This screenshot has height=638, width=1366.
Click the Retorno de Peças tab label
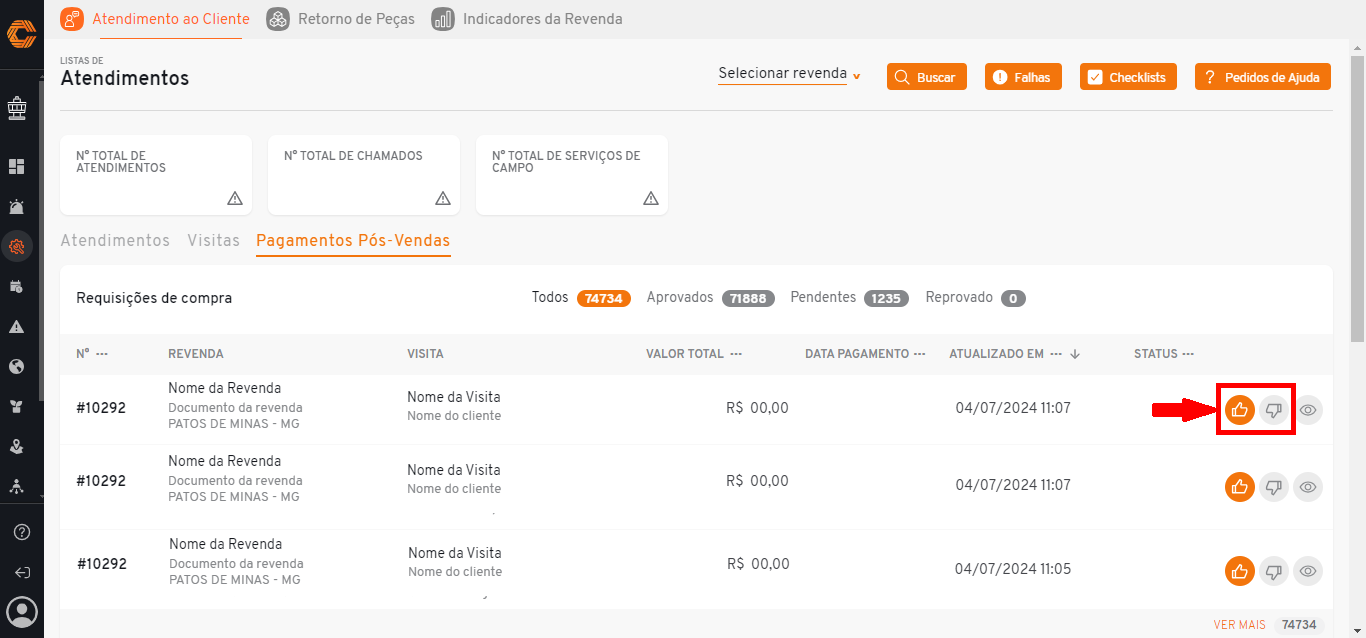[x=356, y=19]
